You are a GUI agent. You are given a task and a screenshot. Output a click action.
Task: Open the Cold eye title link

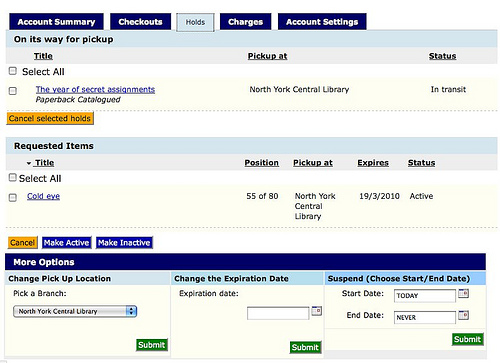(43, 196)
